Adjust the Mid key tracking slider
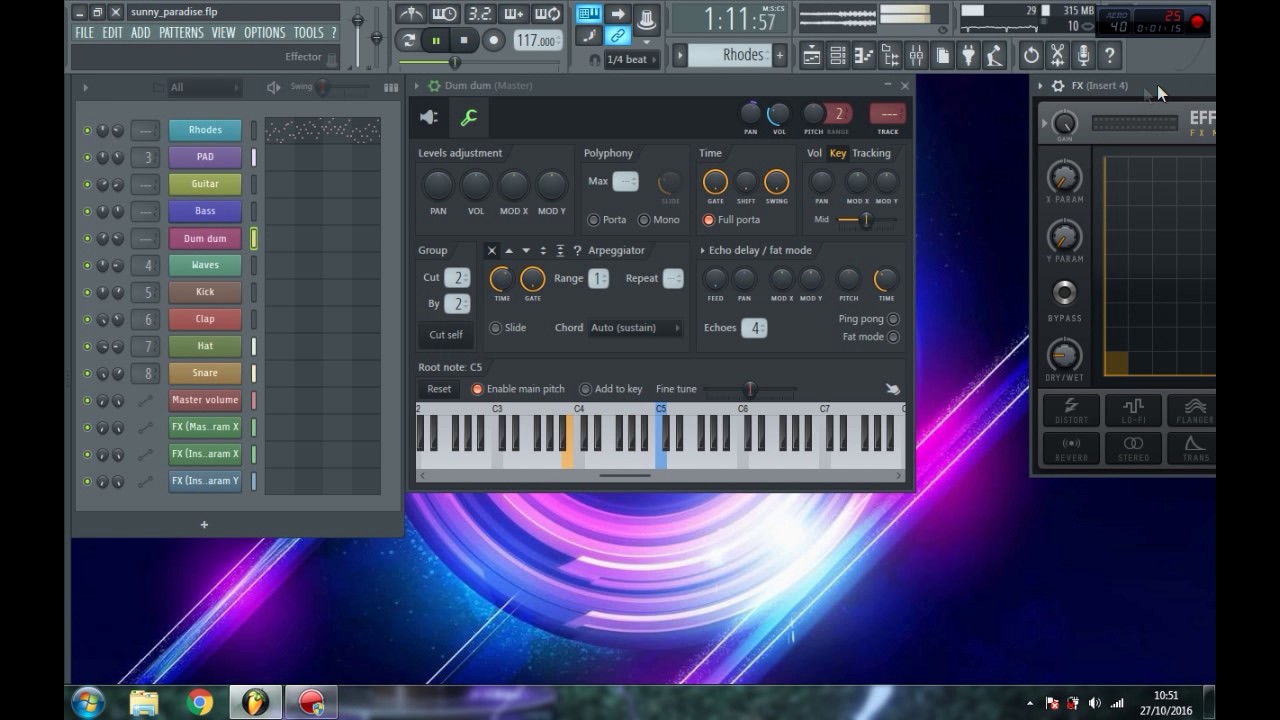This screenshot has height=720, width=1280. click(866, 220)
